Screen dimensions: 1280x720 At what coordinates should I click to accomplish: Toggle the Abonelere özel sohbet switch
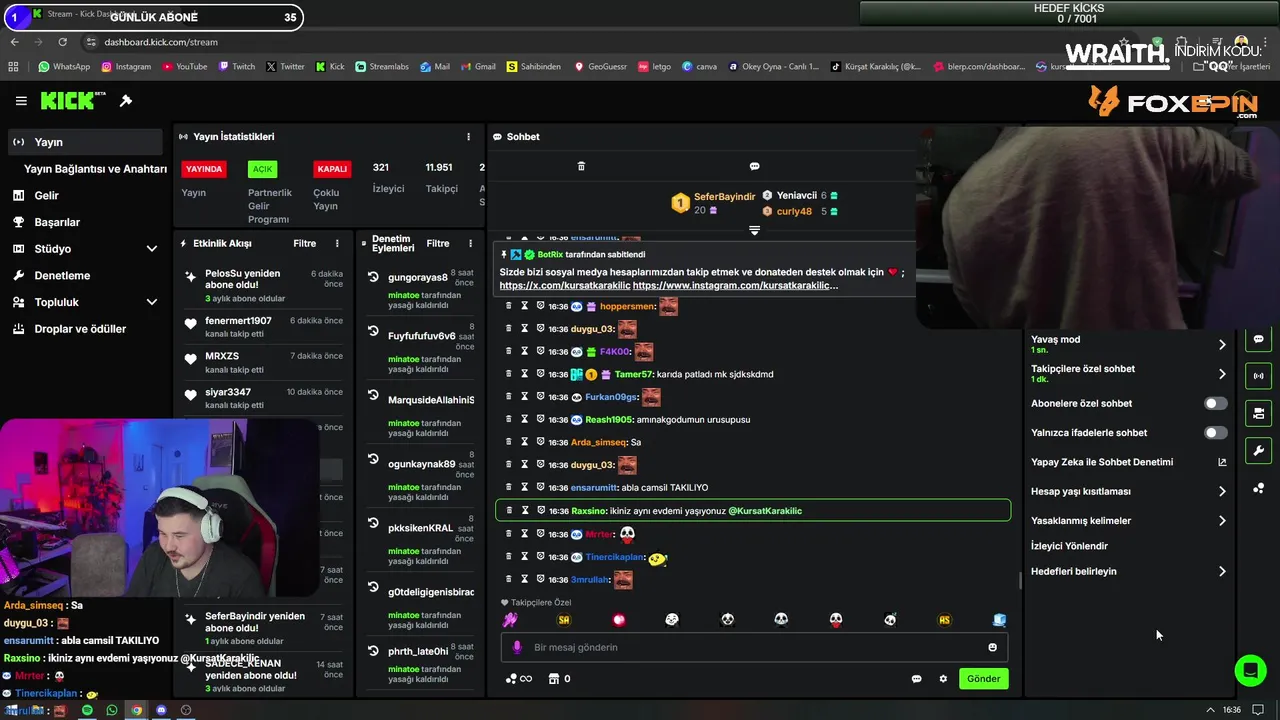(1215, 404)
